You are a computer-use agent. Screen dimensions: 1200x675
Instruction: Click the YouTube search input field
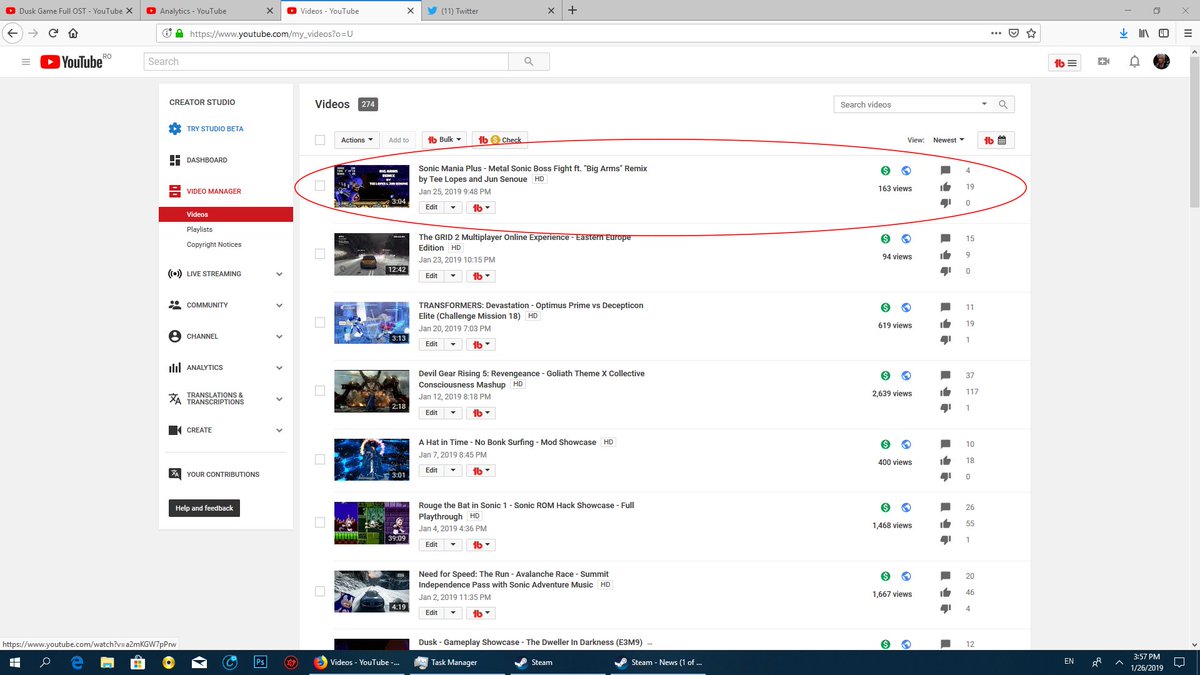(x=325, y=62)
